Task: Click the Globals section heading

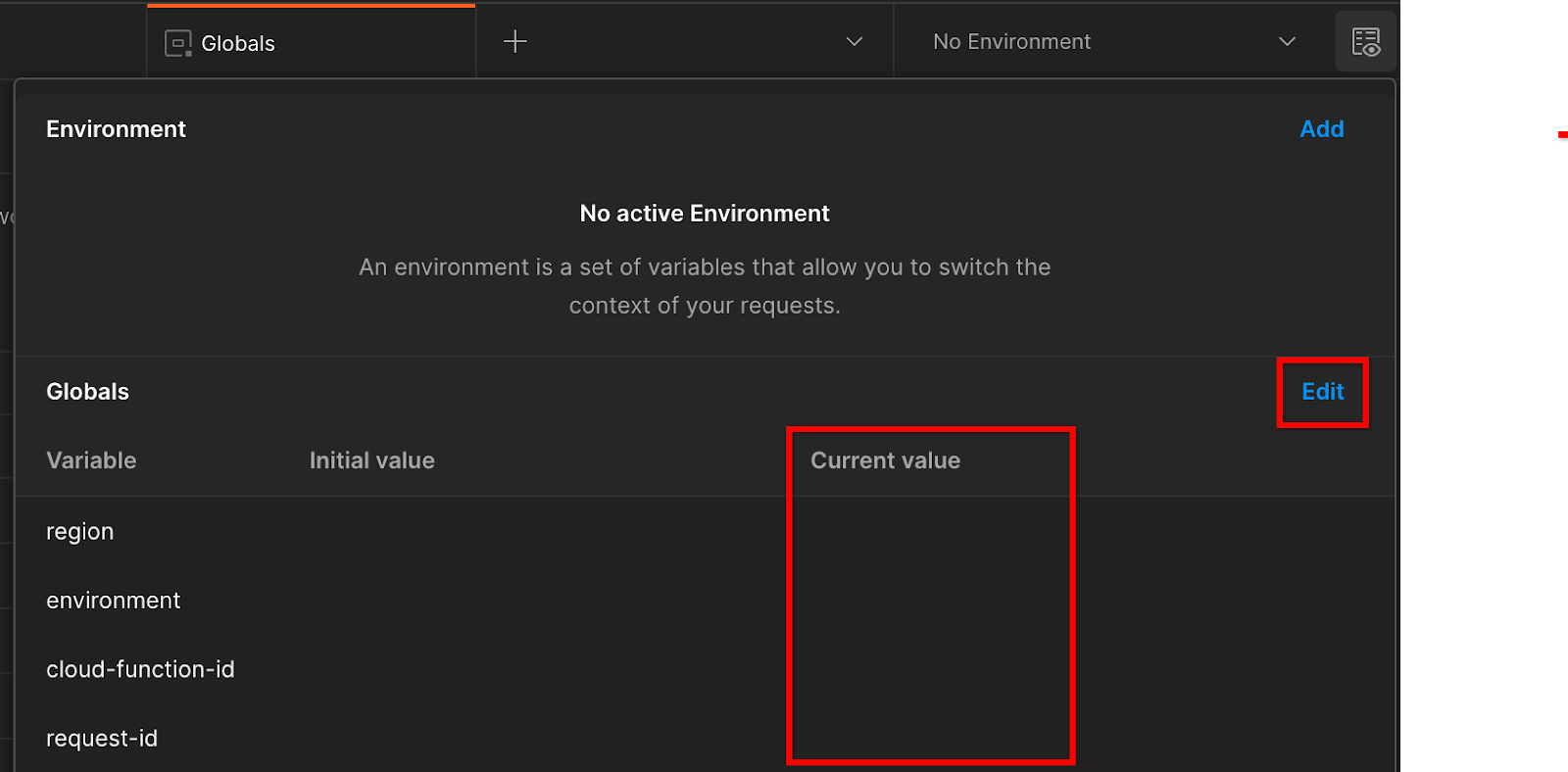Action: (87, 392)
